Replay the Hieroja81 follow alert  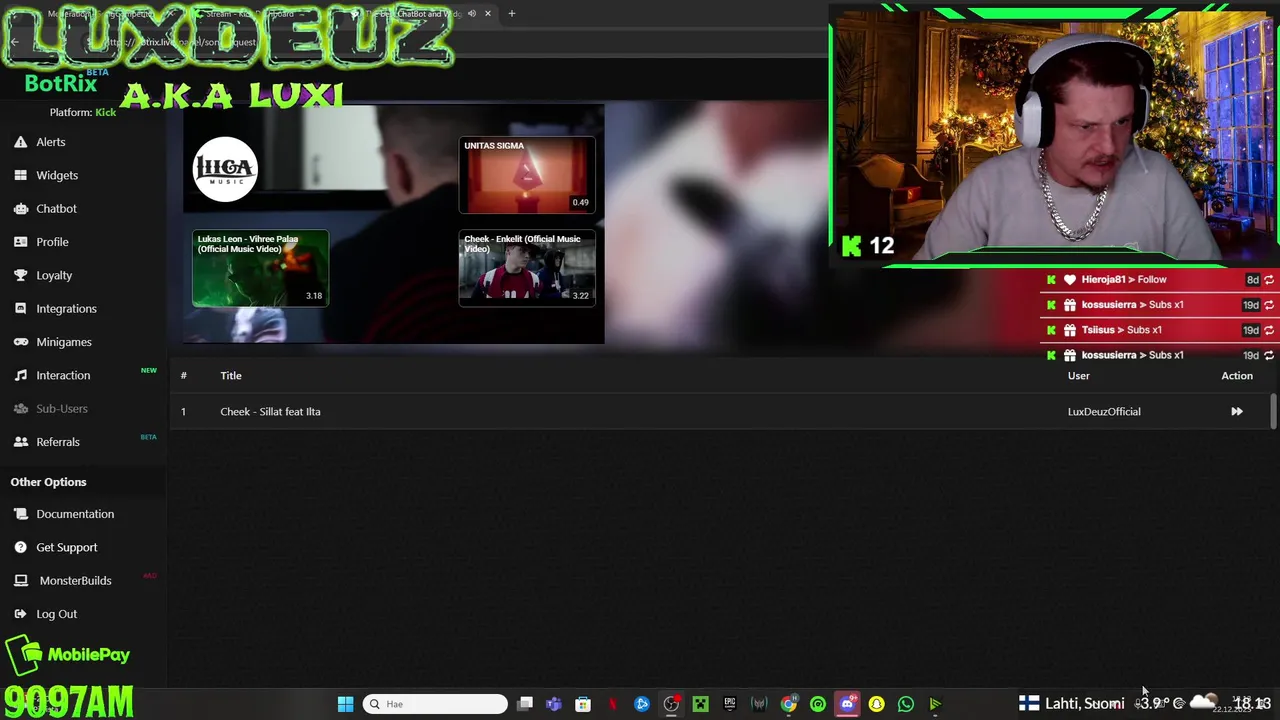point(1269,280)
